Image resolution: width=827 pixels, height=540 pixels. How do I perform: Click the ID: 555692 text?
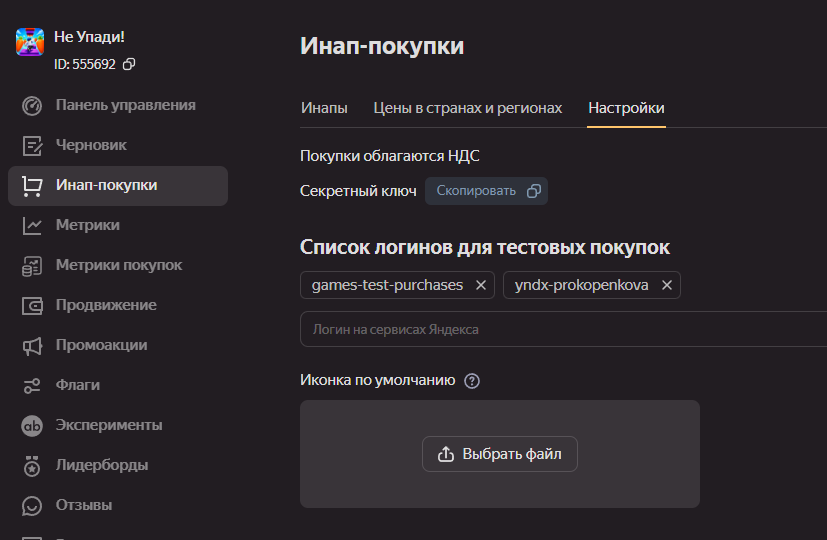[85, 64]
